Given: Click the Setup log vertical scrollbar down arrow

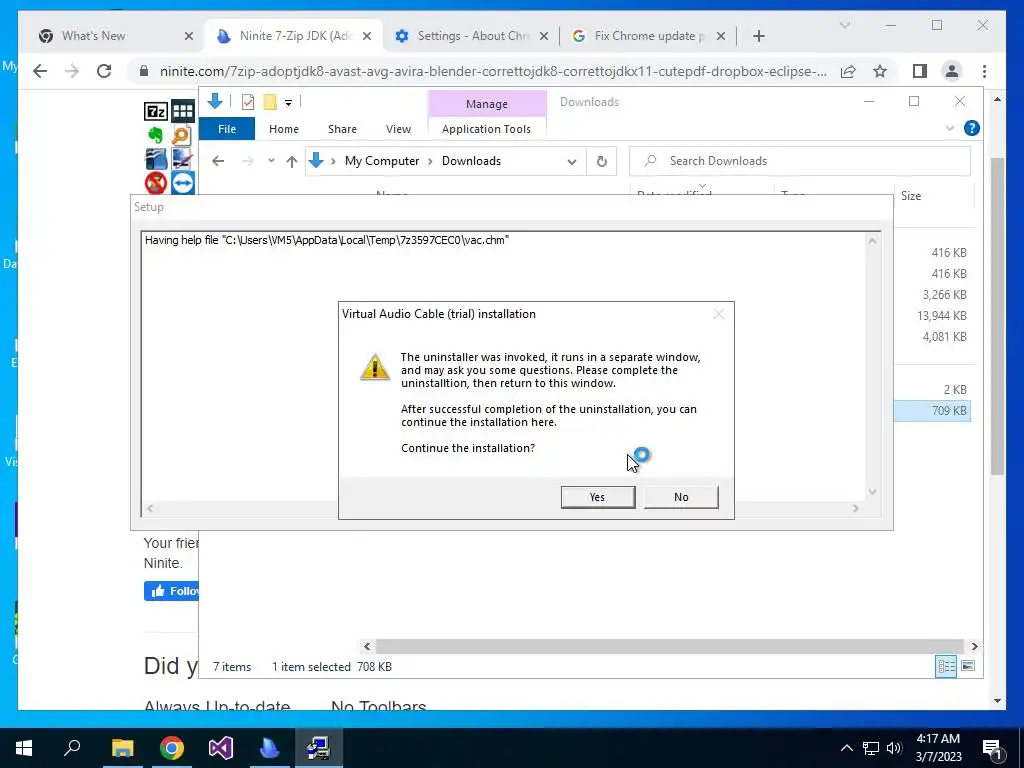Looking at the screenshot, I should [x=872, y=492].
